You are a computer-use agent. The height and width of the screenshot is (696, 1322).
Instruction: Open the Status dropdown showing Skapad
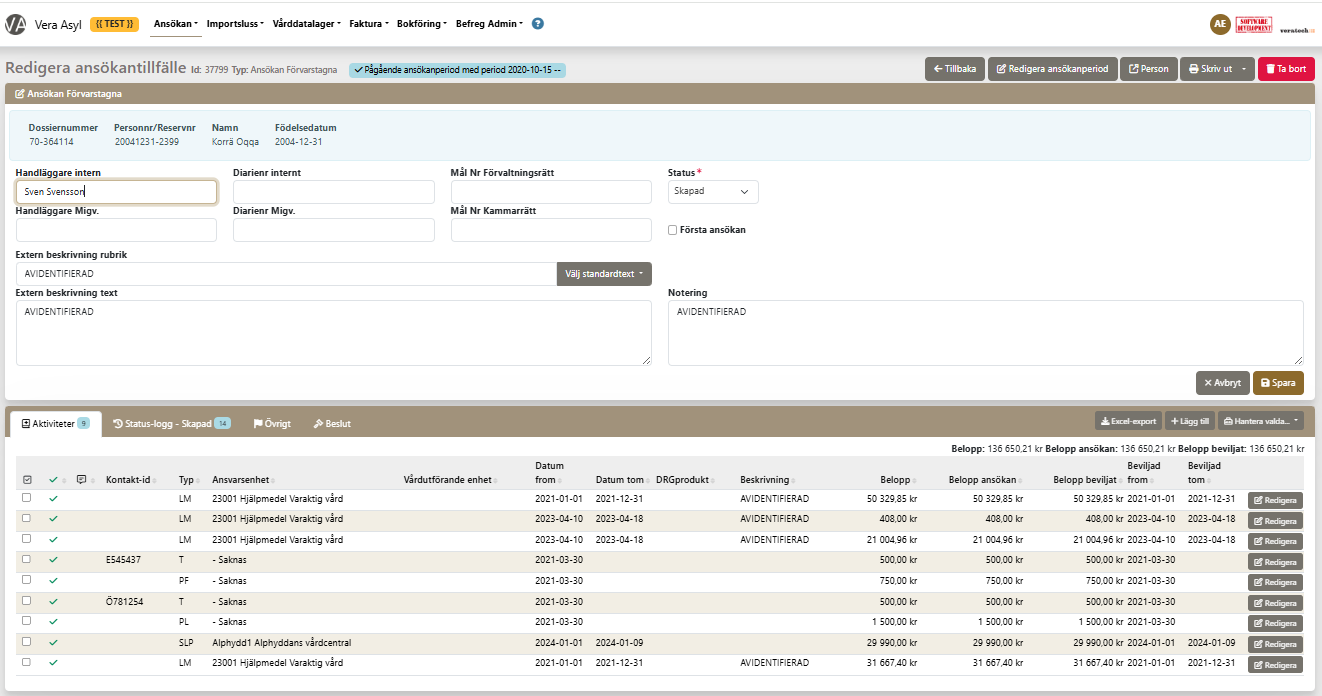tap(712, 192)
